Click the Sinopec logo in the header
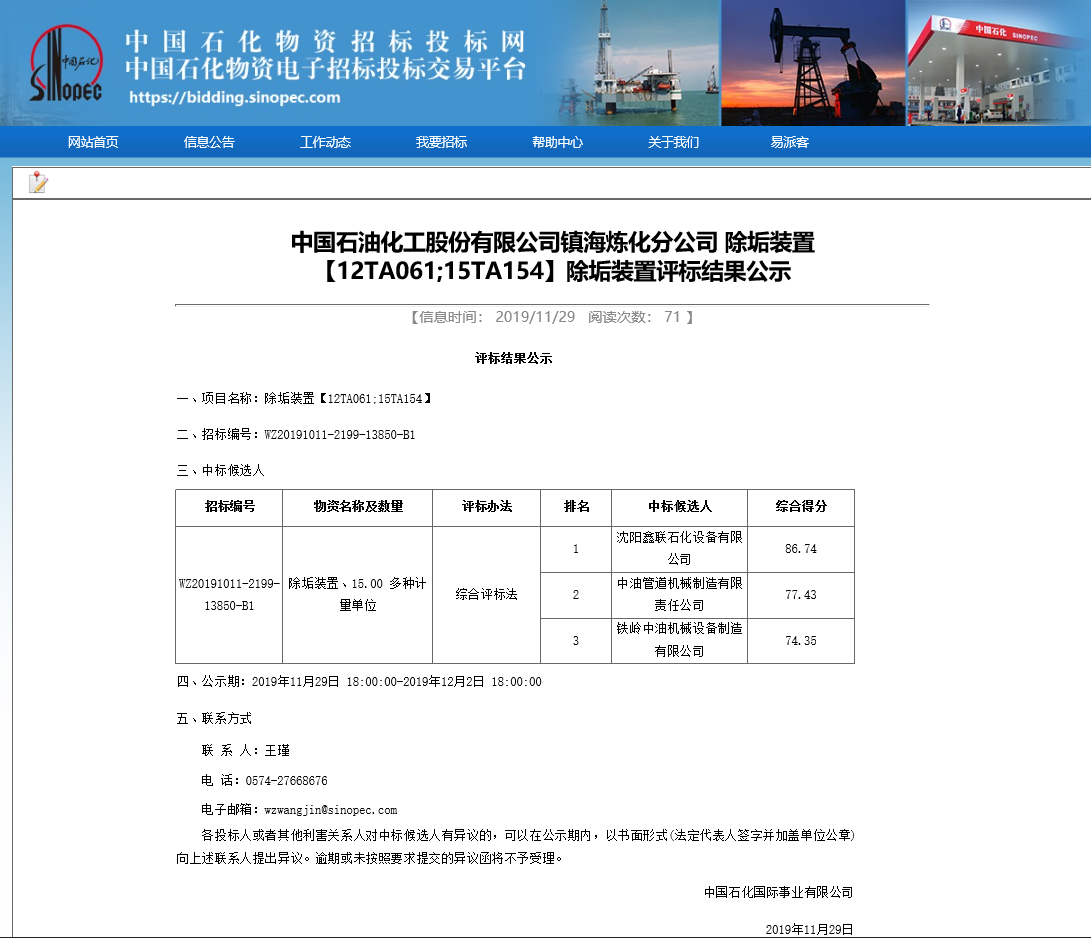The height and width of the screenshot is (938, 1091). pyautogui.click(x=66, y=63)
